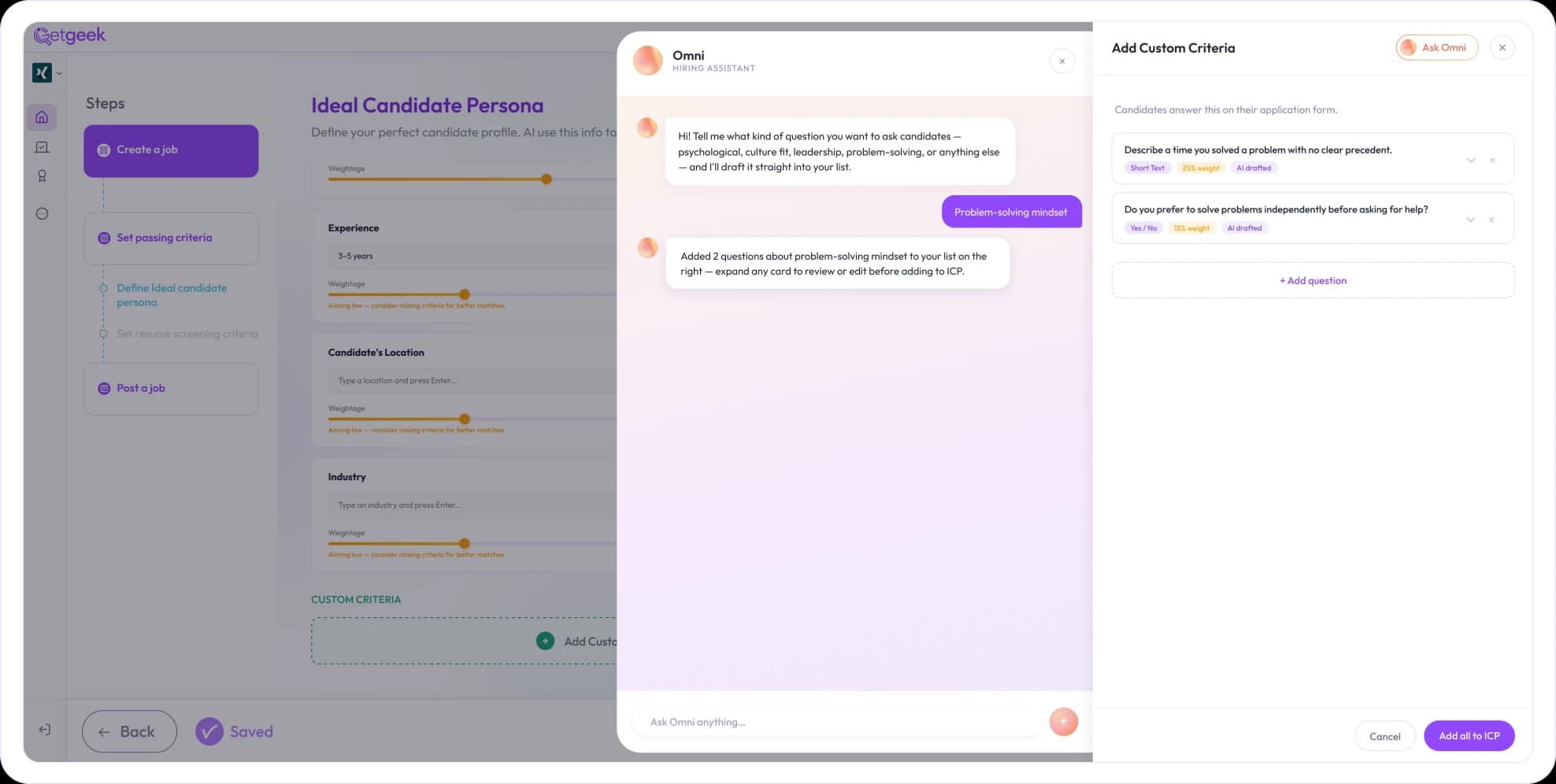1556x784 pixels.
Task: Adjust the Industry weightage slider handle
Action: [465, 543]
